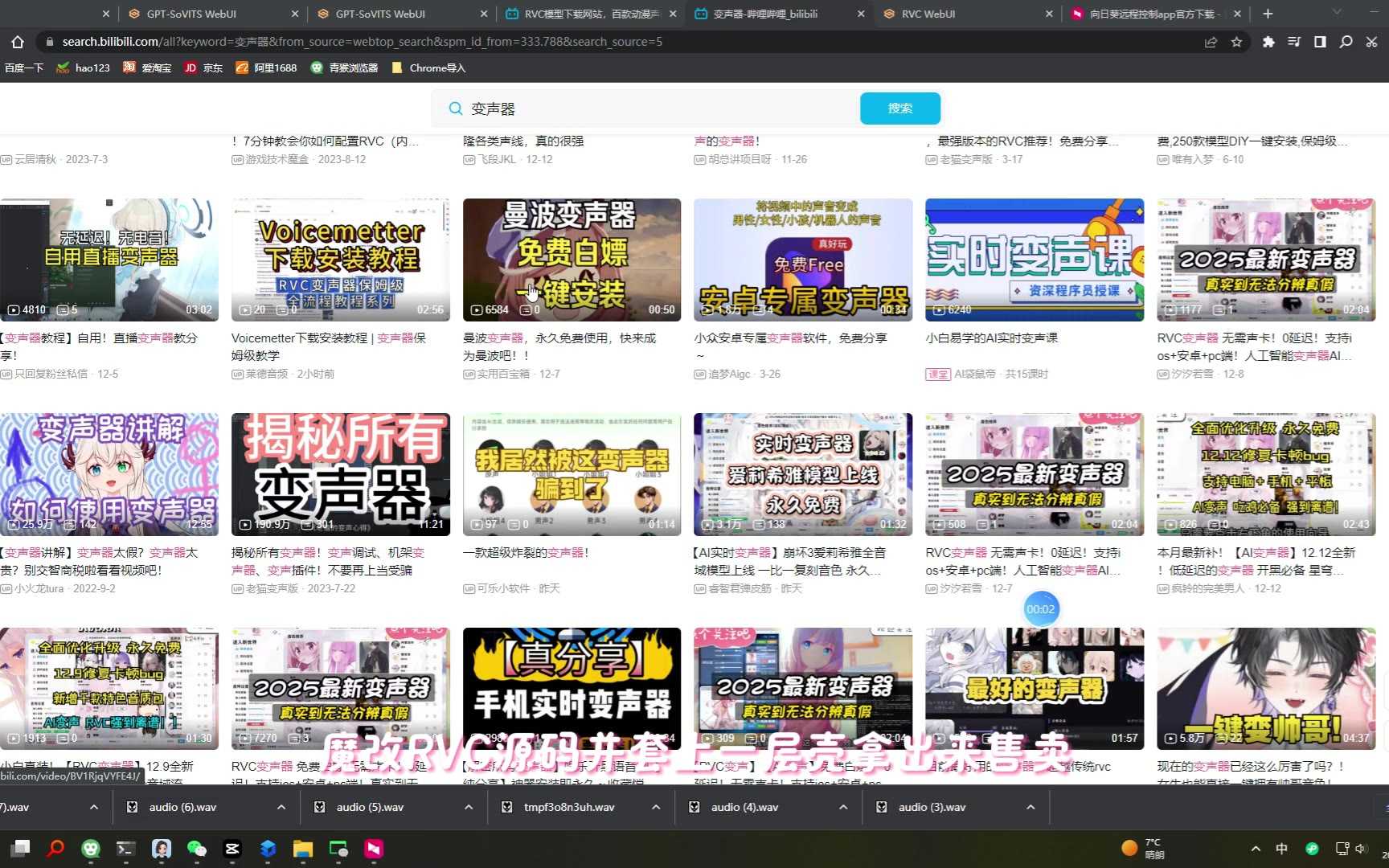Open the 变声器讲解 如何使用变声器 thumbnail
Viewport: 1389px width, 868px height.
(x=109, y=474)
